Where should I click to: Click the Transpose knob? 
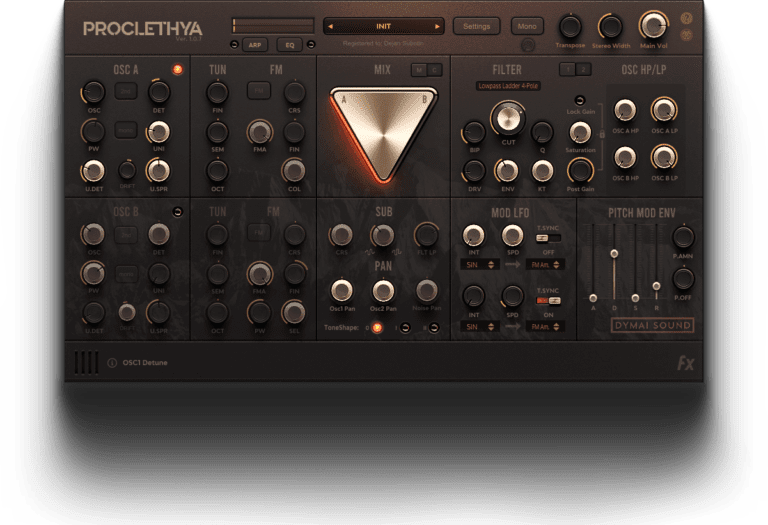pyautogui.click(x=570, y=26)
